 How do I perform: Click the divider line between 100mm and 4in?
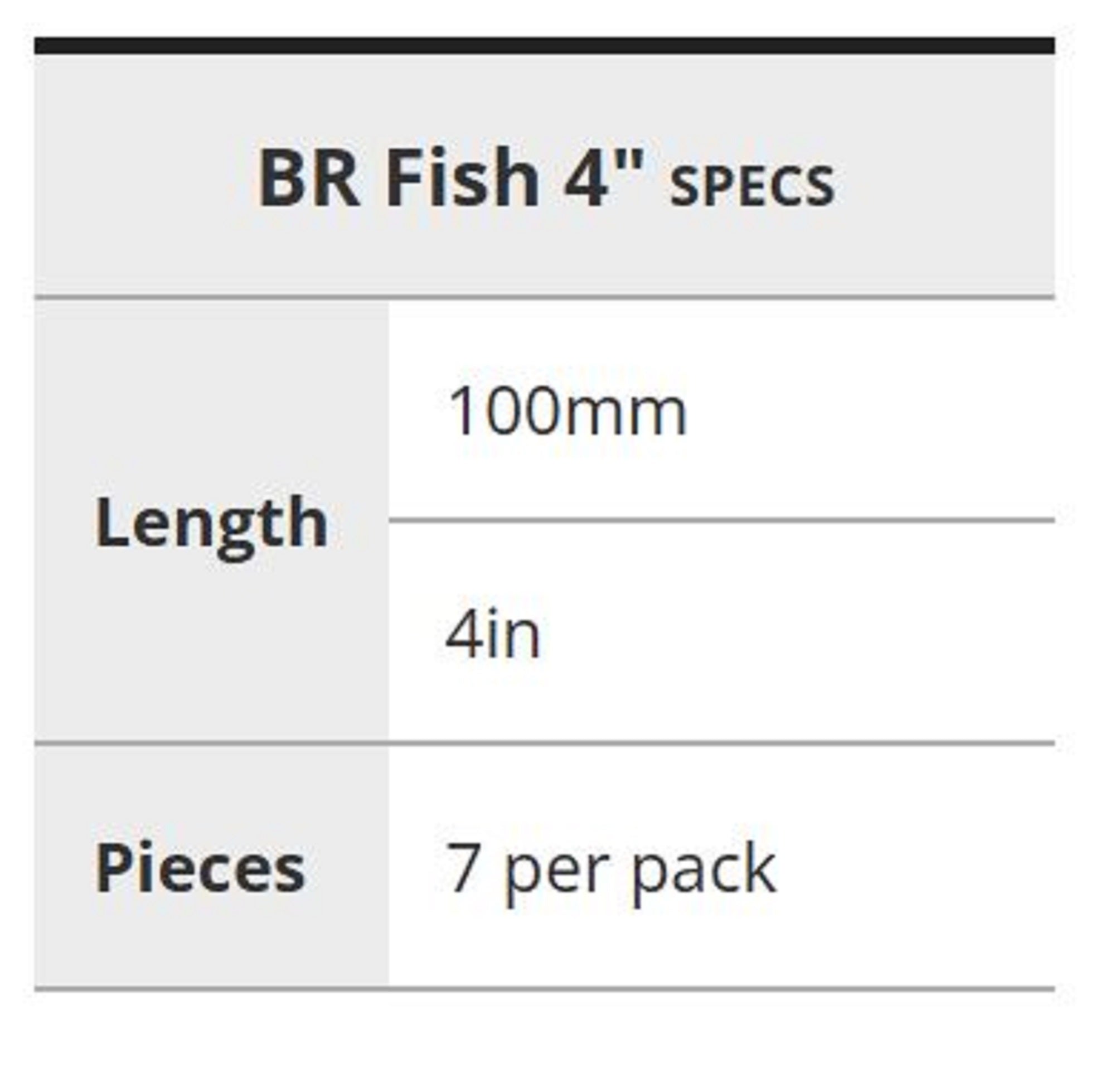click(x=721, y=520)
